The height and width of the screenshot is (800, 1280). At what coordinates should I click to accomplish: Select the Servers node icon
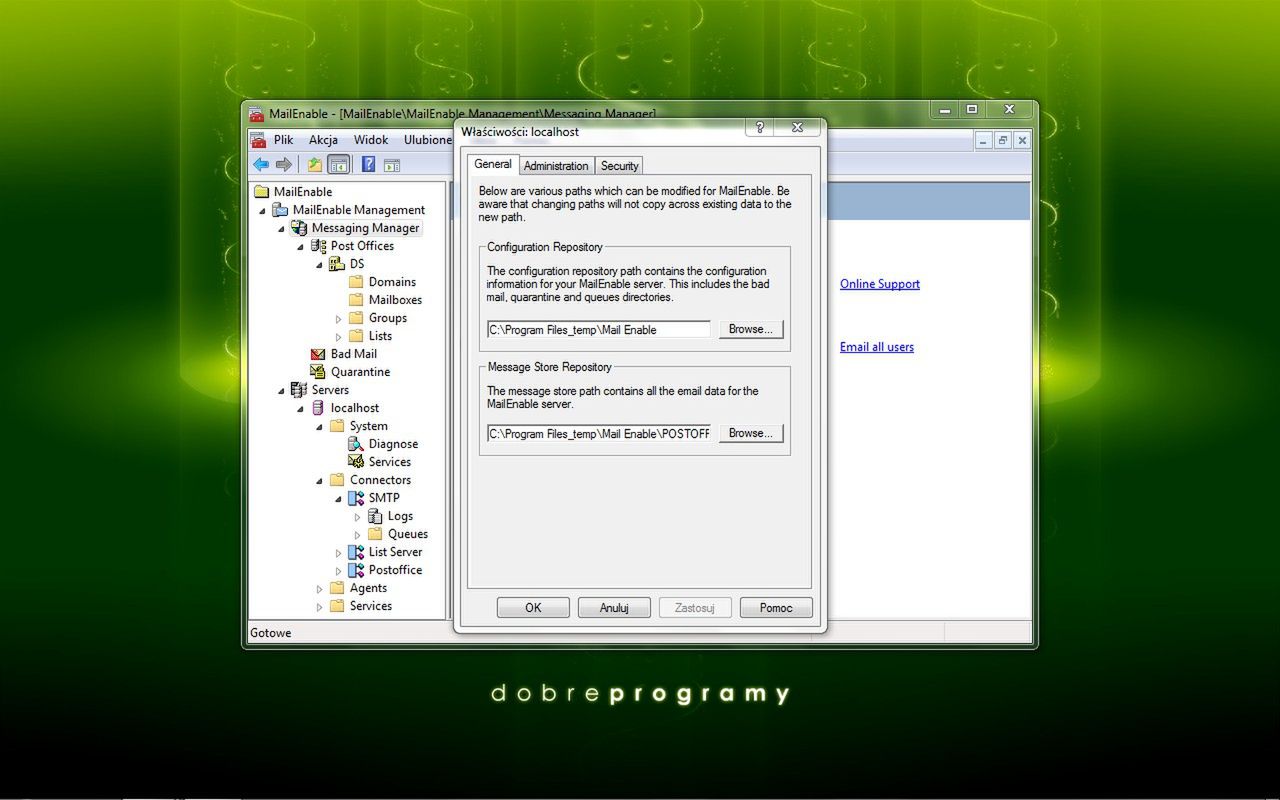(299, 390)
